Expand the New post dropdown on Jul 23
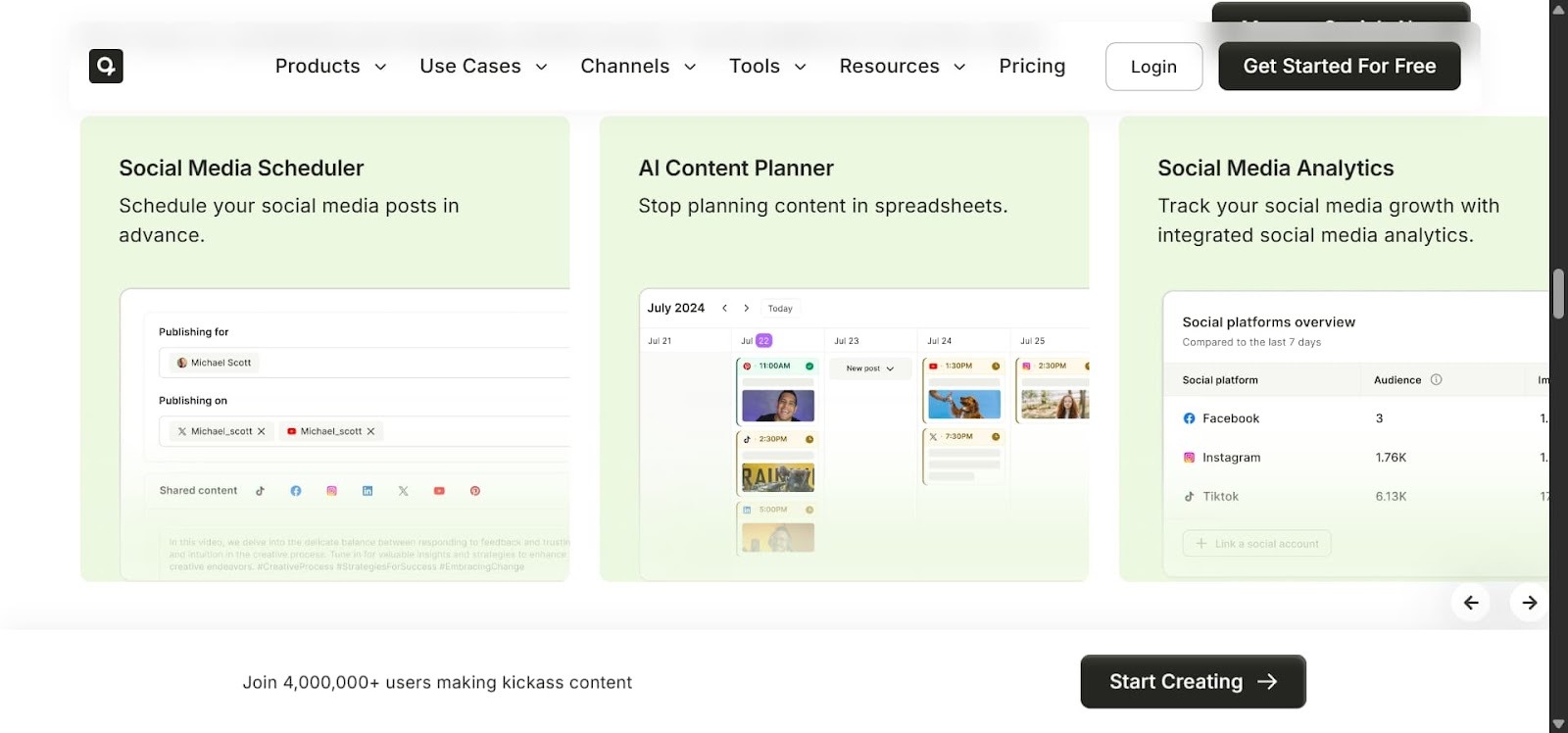 (x=870, y=368)
